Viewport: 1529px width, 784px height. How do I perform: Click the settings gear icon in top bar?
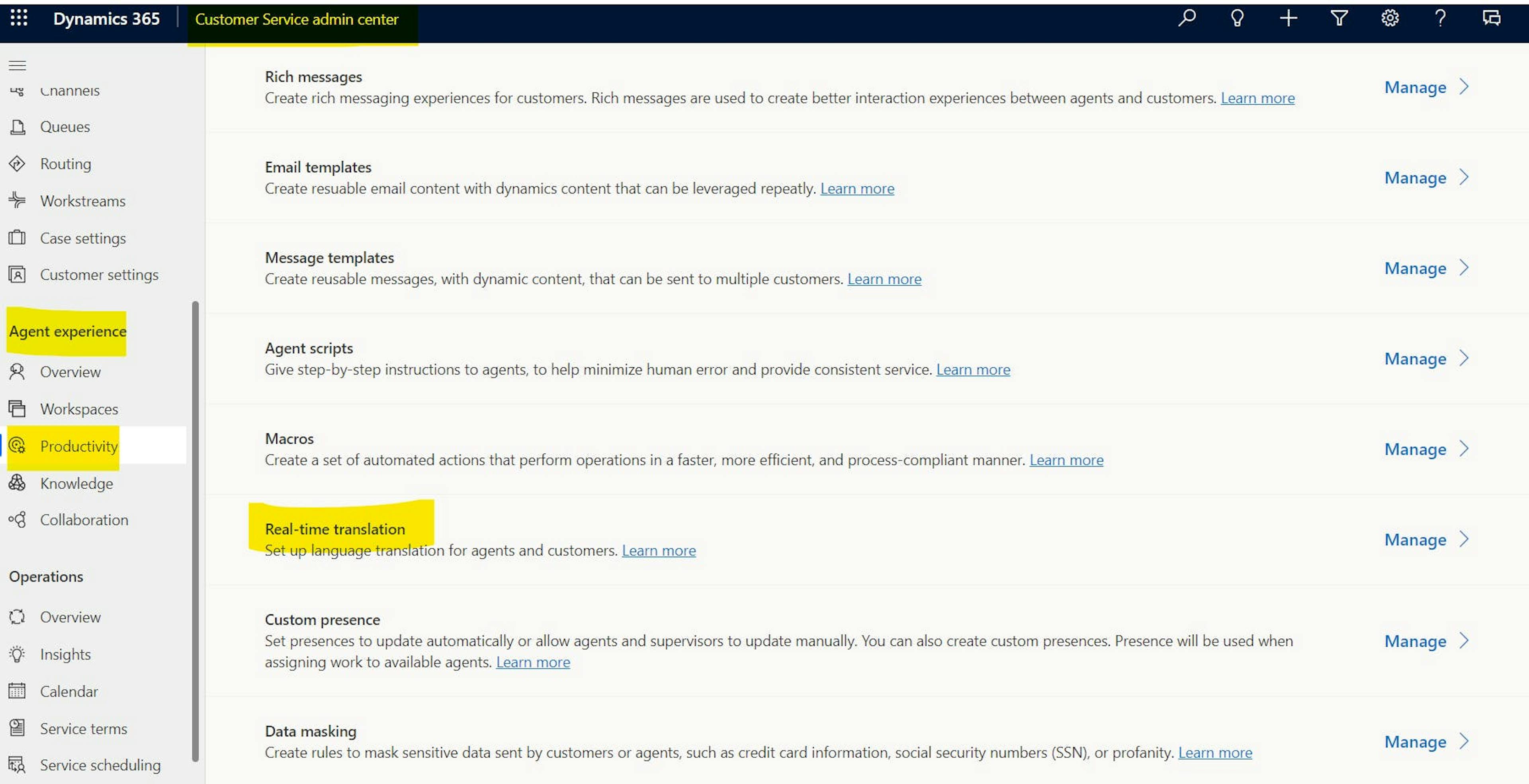[x=1390, y=18]
